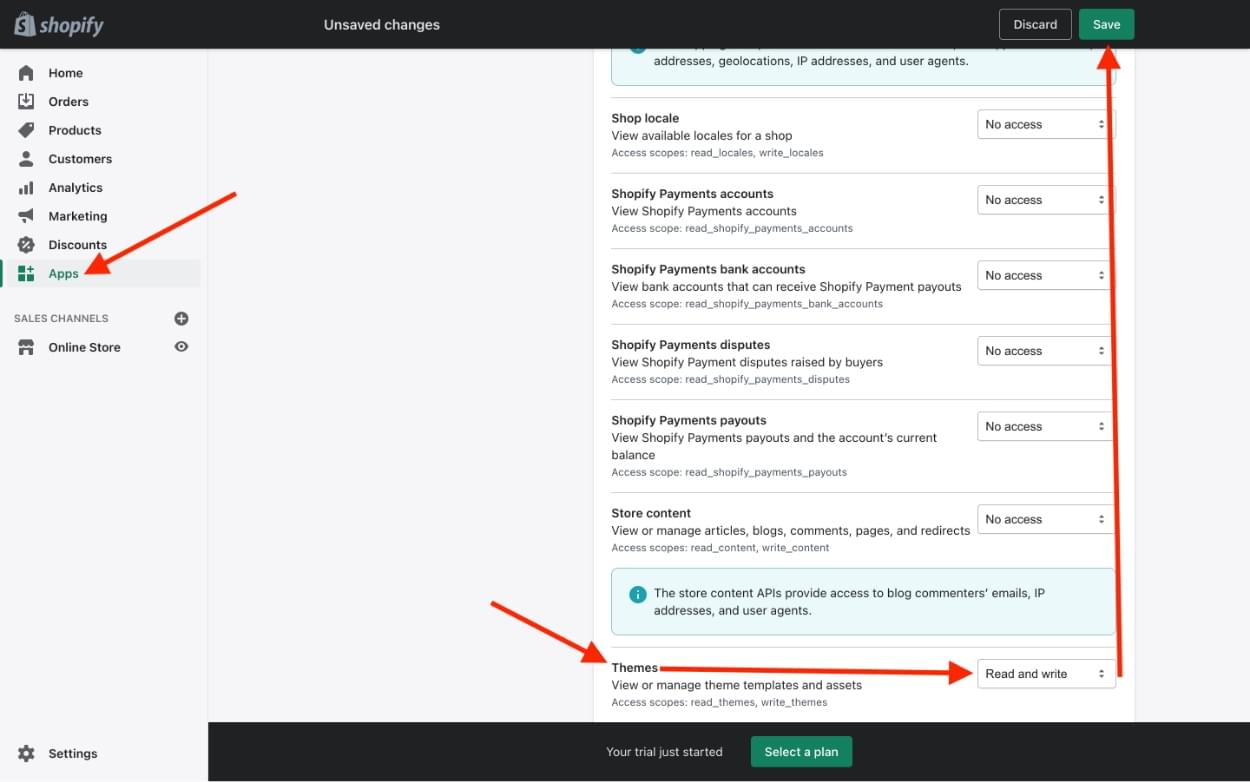Open the Online Store sales channel

(85, 347)
